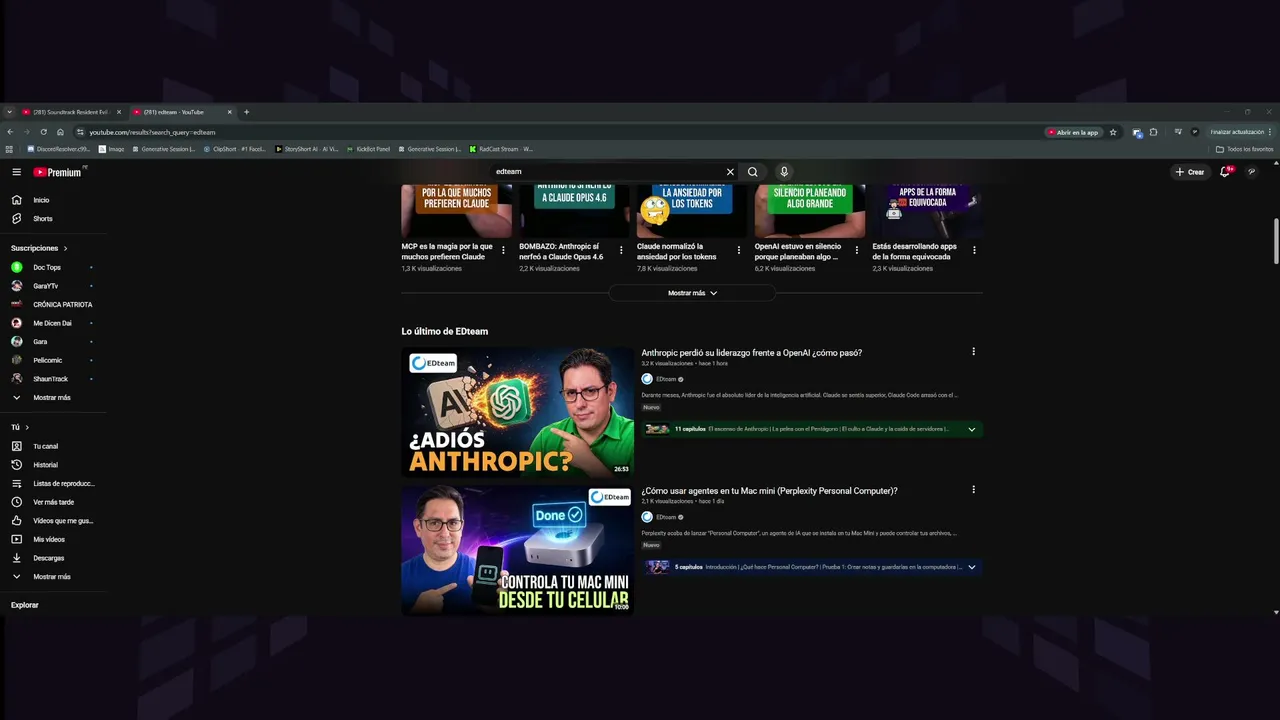Open more options for the Mac mini video
1280x720 pixels.
pos(973,490)
